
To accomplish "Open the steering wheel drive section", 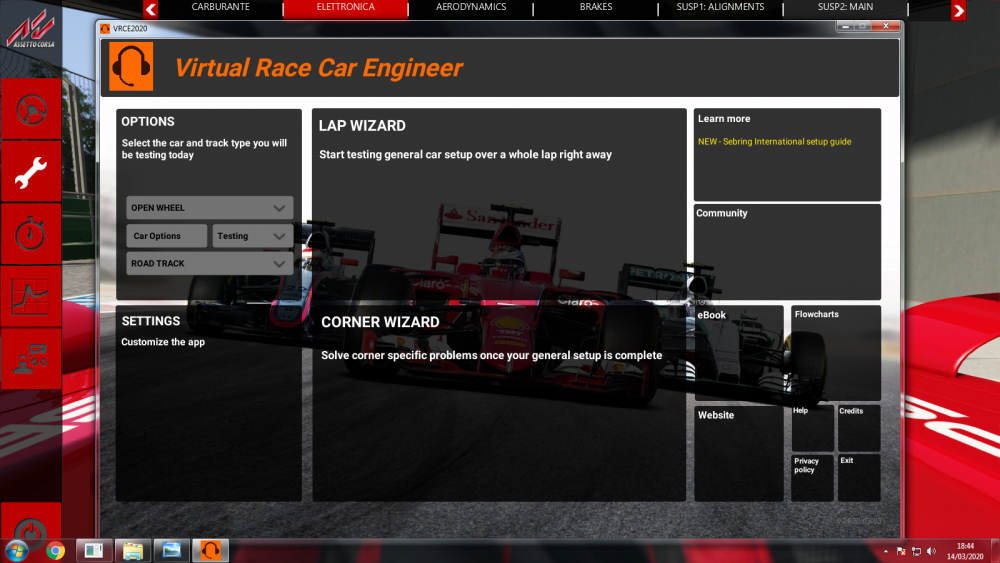I will (x=31, y=110).
